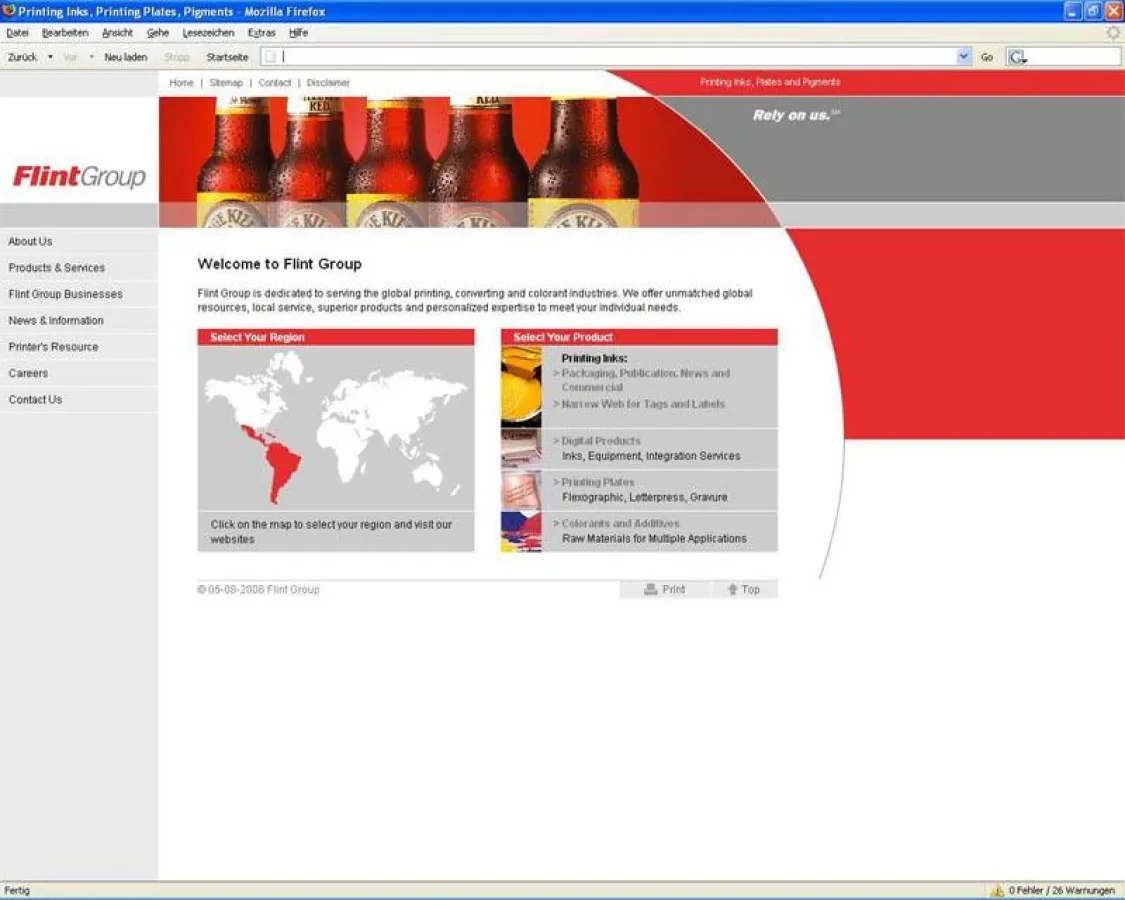This screenshot has width=1125, height=900.
Task: Read the Disclaimer page
Action: [x=328, y=82]
